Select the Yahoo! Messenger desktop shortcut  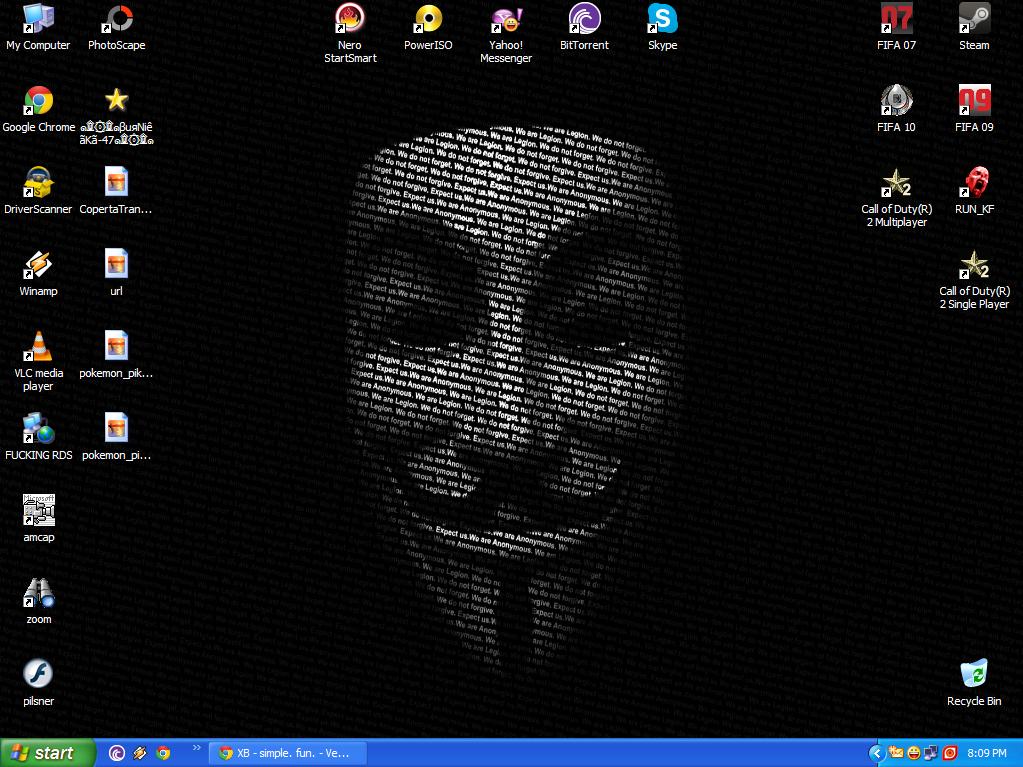[x=506, y=33]
